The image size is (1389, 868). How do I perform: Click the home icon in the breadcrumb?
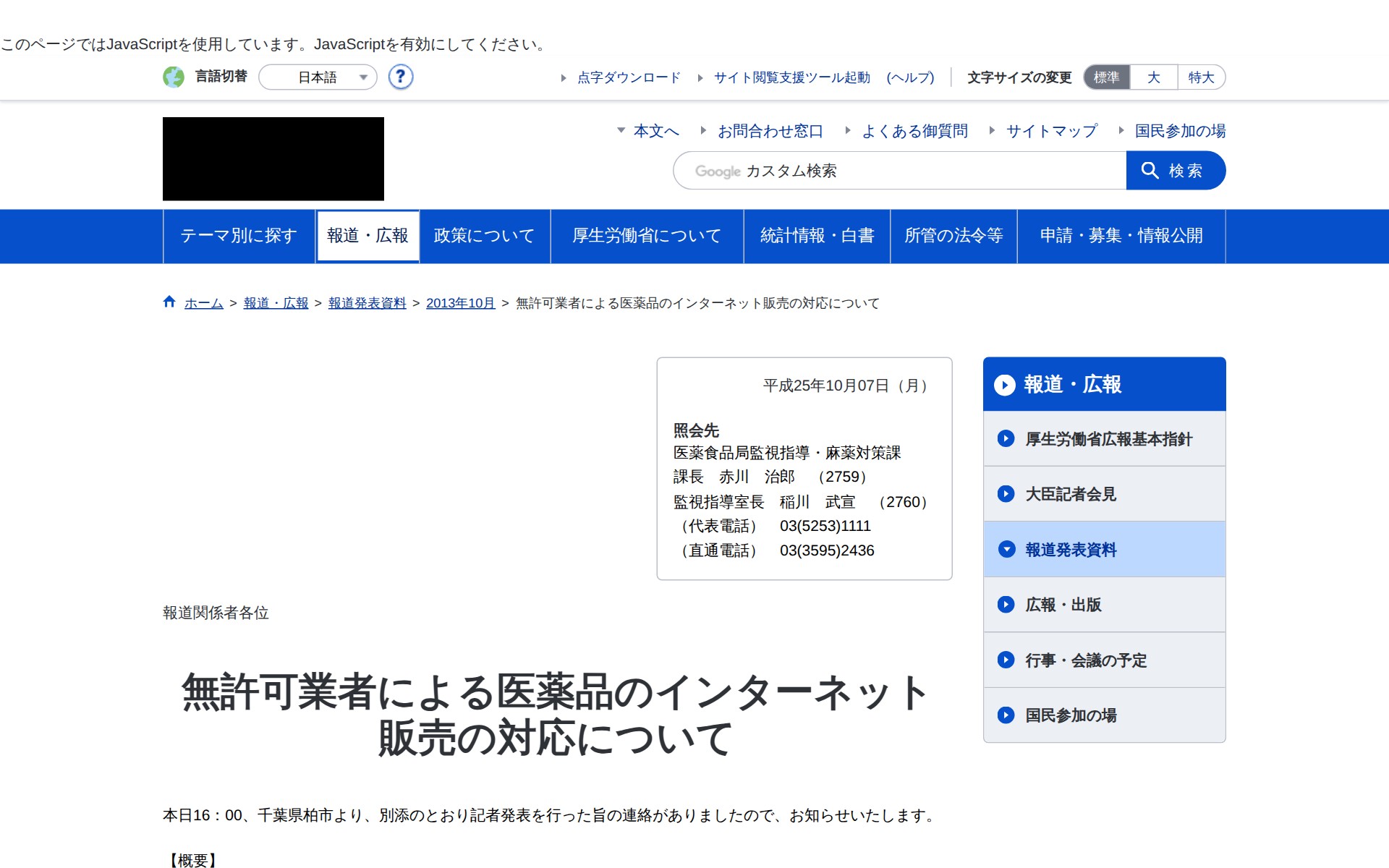[169, 302]
